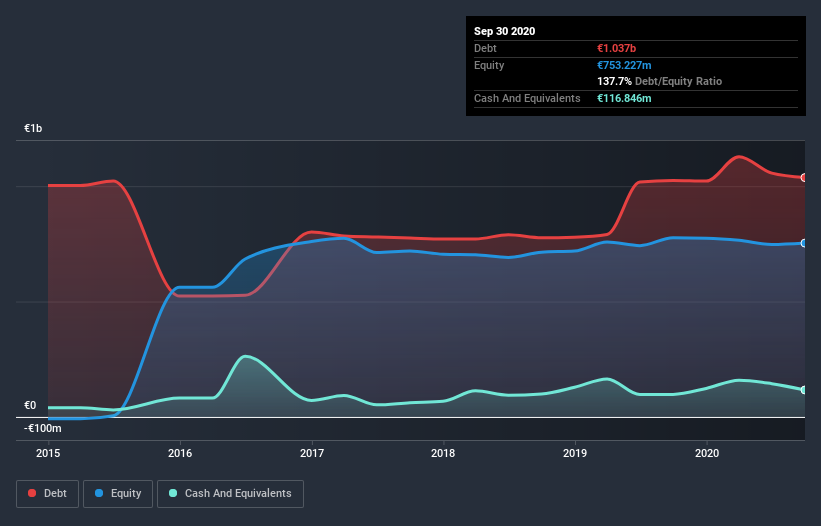Toggle the Cash And Equivalents legend button
The height and width of the screenshot is (526, 821).
[230, 494]
